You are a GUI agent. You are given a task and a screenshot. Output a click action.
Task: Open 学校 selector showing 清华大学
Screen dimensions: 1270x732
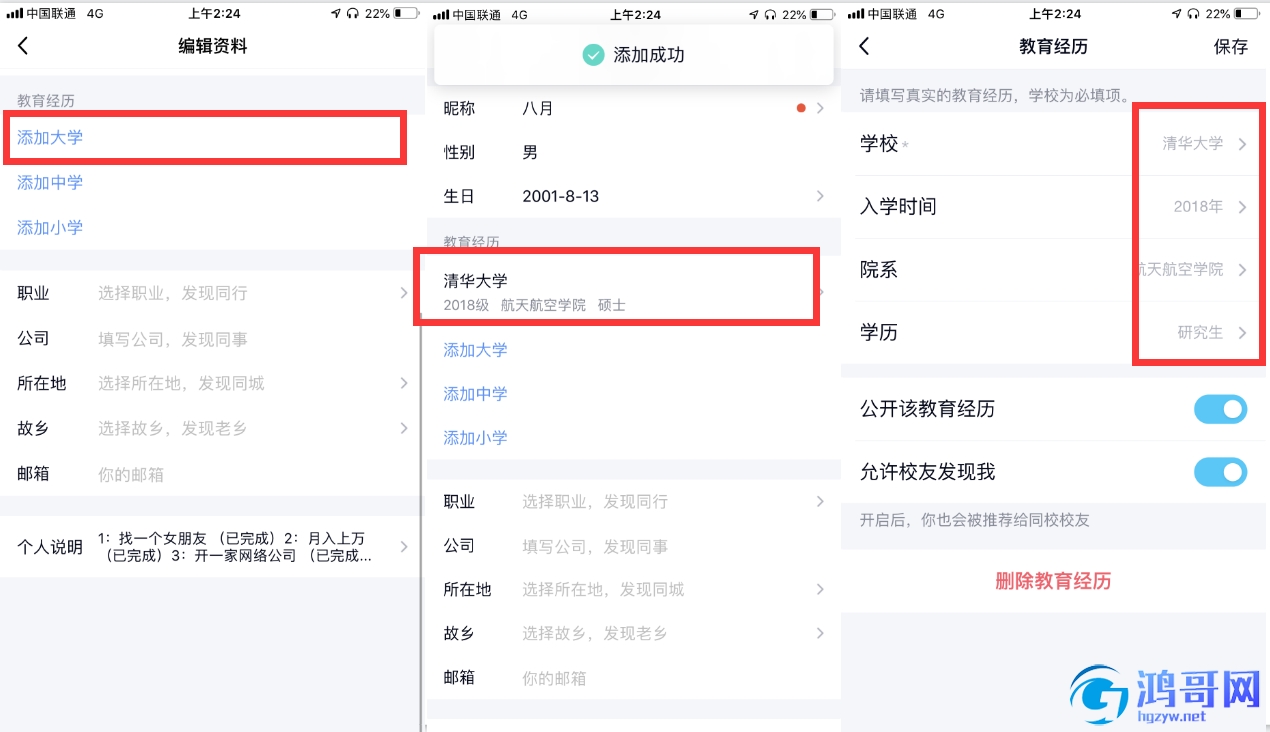(1054, 144)
